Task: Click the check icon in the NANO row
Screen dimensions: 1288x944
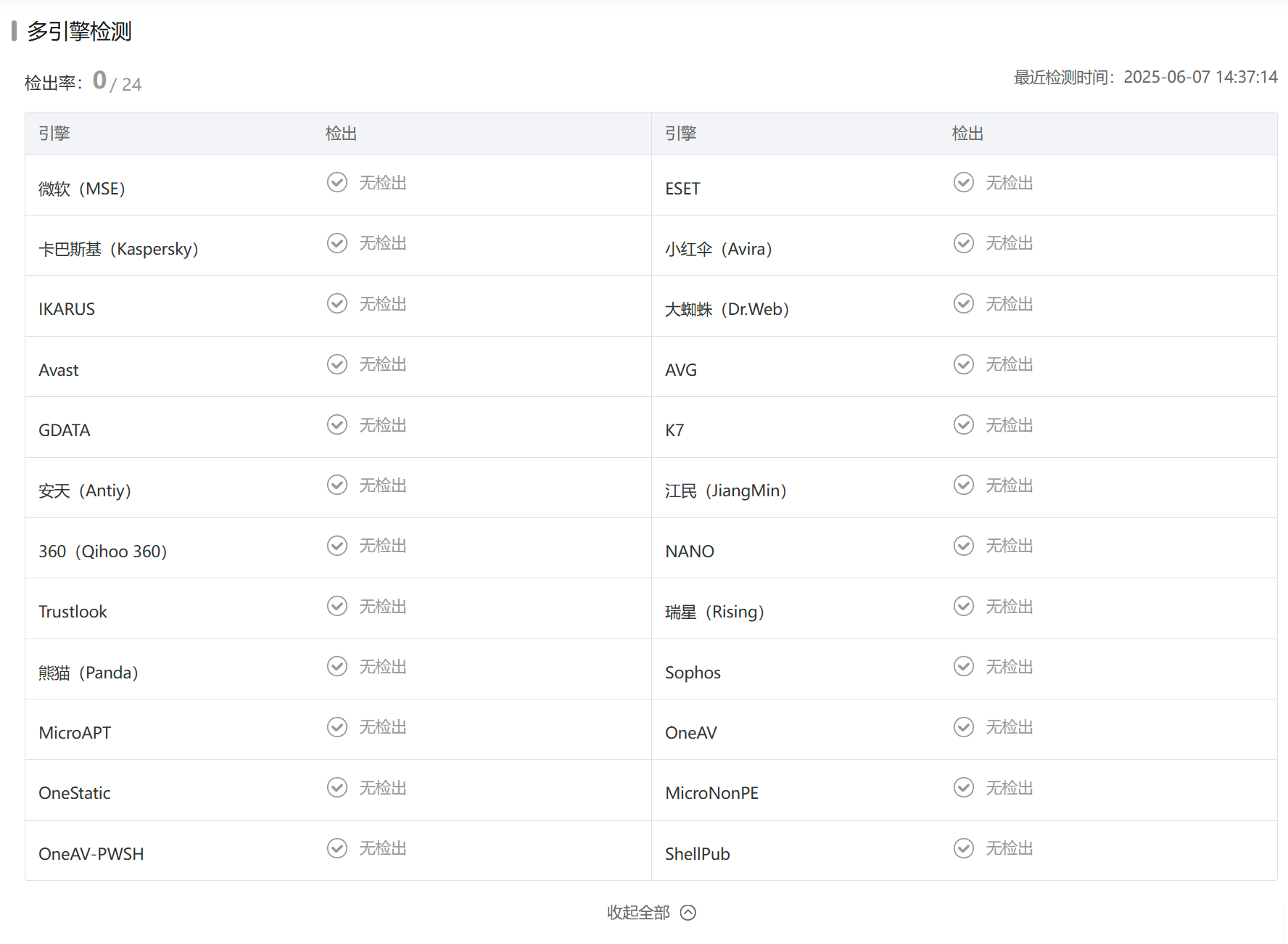Action: 964,546
